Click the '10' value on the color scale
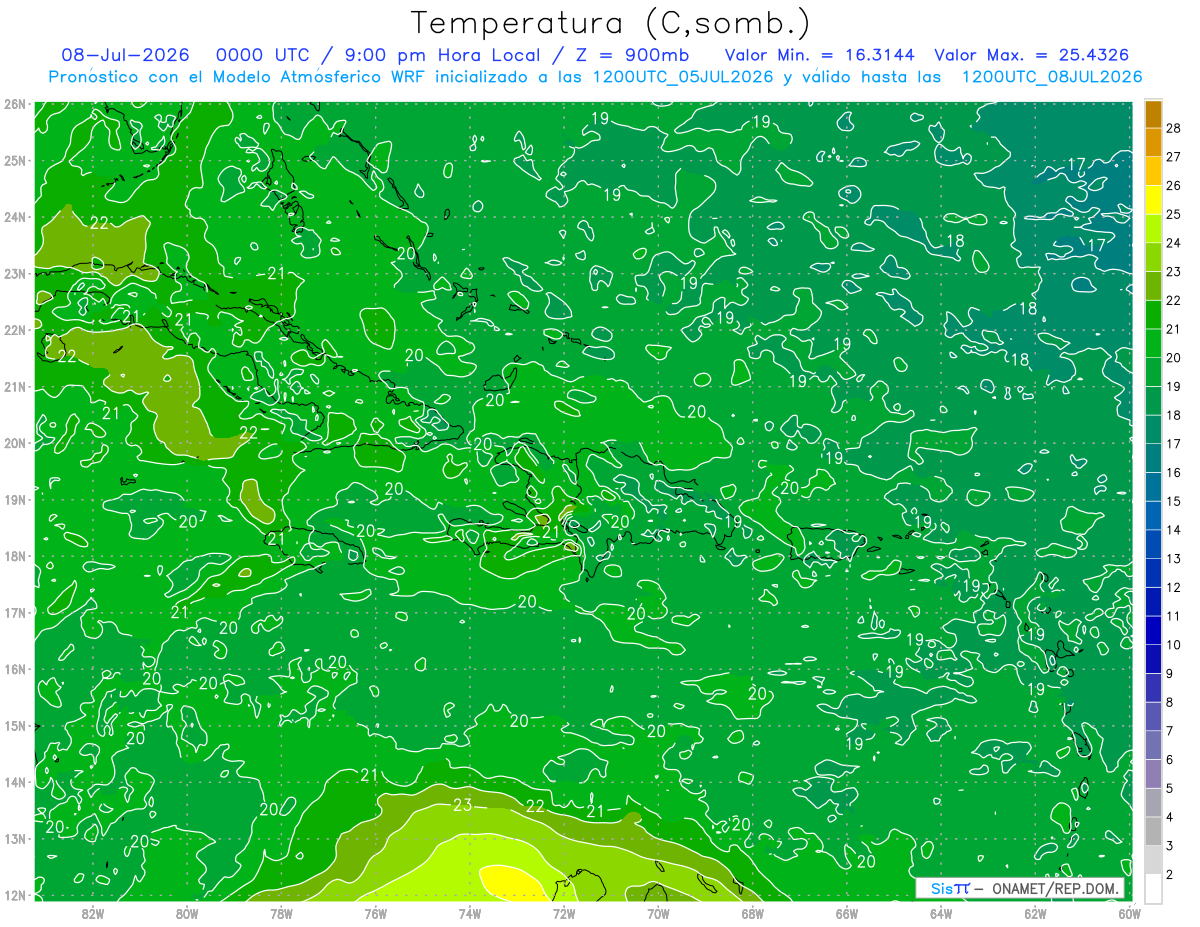The image size is (1200, 927). (x=1173, y=645)
